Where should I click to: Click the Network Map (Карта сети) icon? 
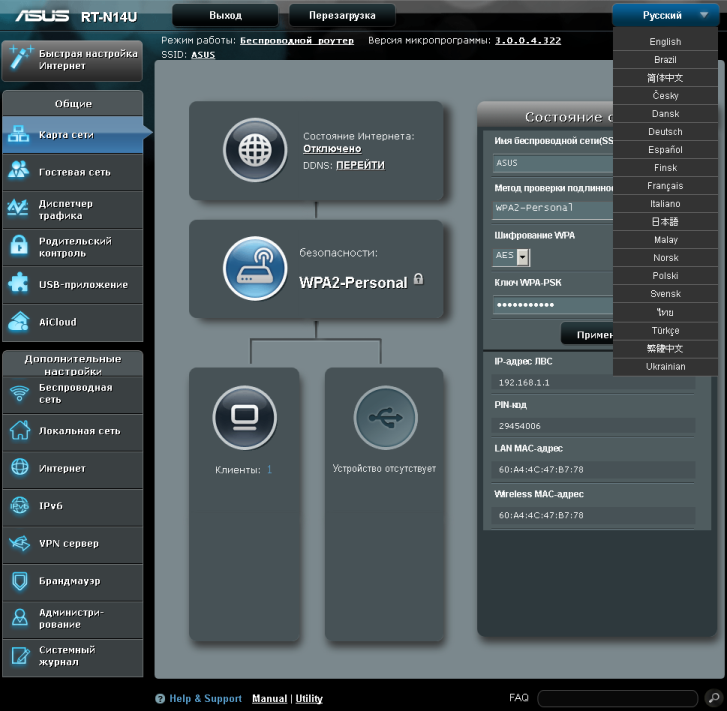(x=19, y=134)
